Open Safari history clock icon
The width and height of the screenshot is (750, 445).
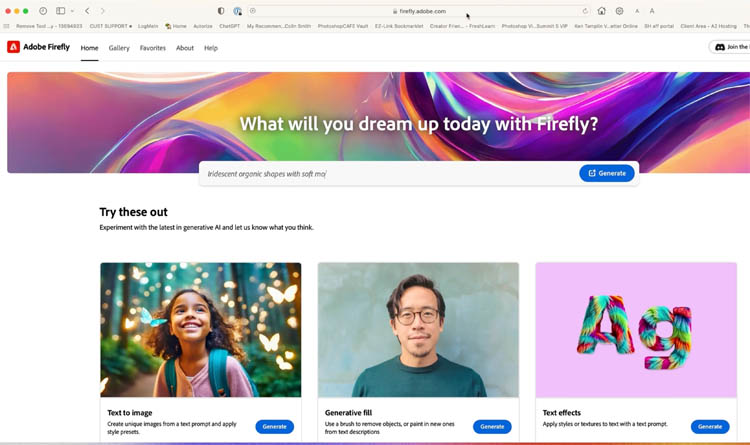click(43, 11)
